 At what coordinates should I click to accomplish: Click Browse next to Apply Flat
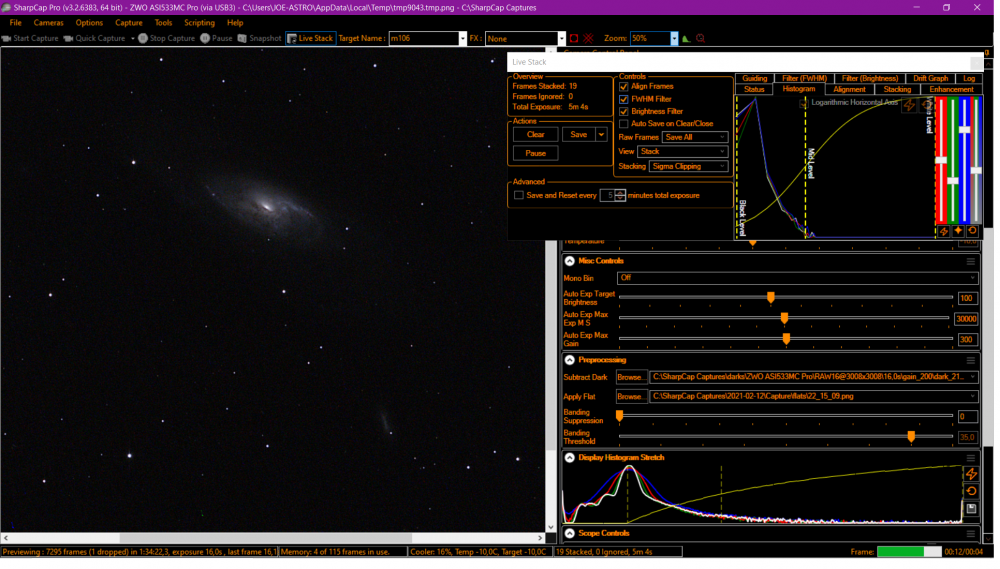[x=631, y=397]
